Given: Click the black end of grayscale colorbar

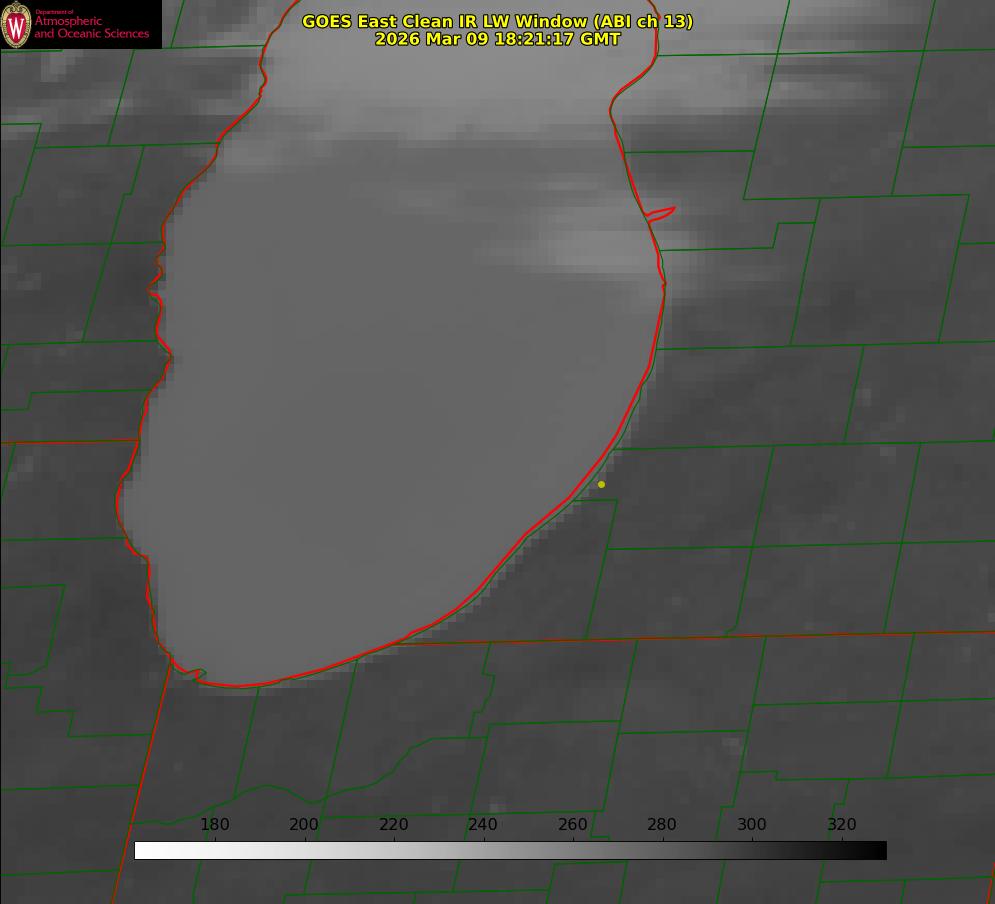Looking at the screenshot, I should pos(878,850).
